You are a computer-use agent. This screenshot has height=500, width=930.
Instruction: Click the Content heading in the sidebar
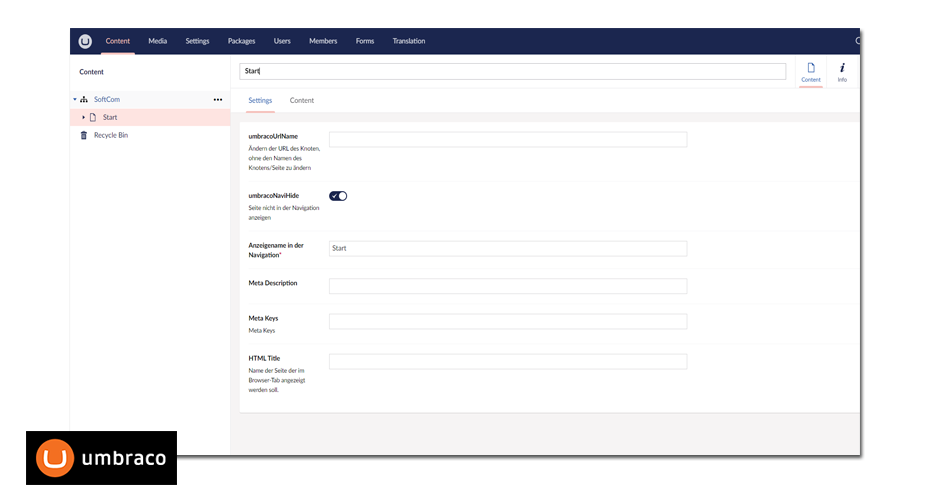pyautogui.click(x=91, y=72)
